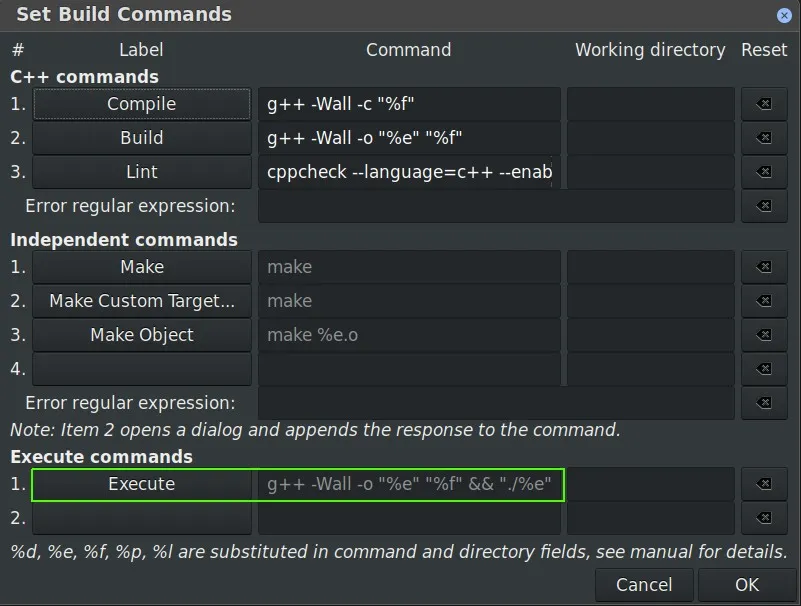Reset the Execute command row
801x606 pixels.
click(x=764, y=484)
